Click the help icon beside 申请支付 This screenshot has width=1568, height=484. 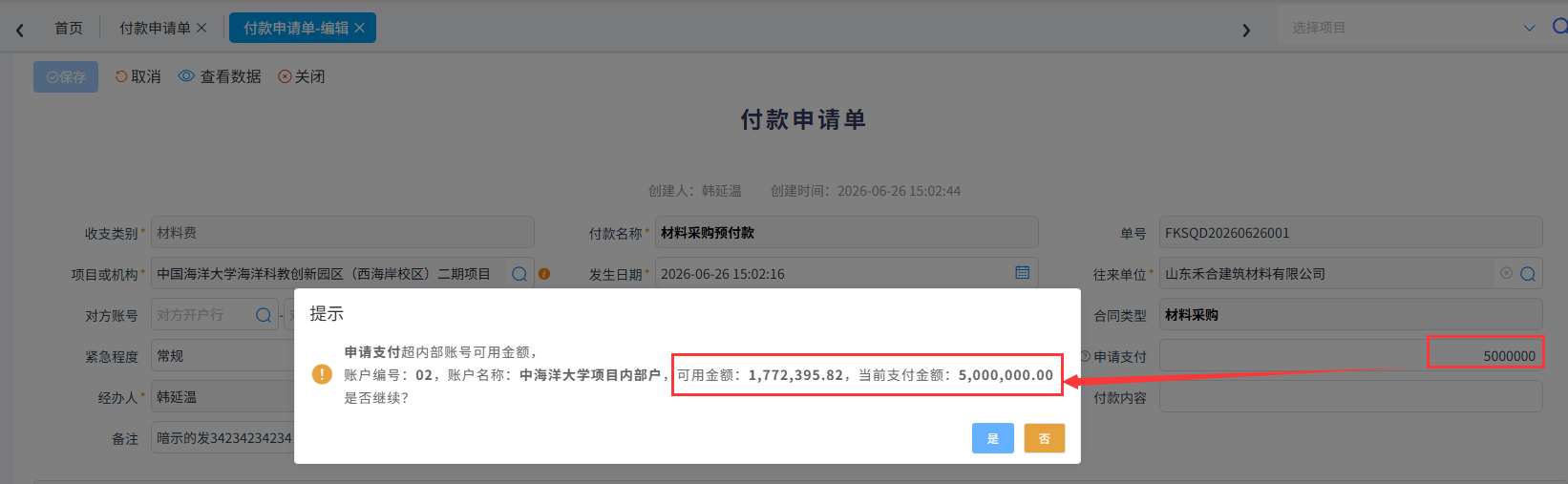pyautogui.click(x=1085, y=356)
